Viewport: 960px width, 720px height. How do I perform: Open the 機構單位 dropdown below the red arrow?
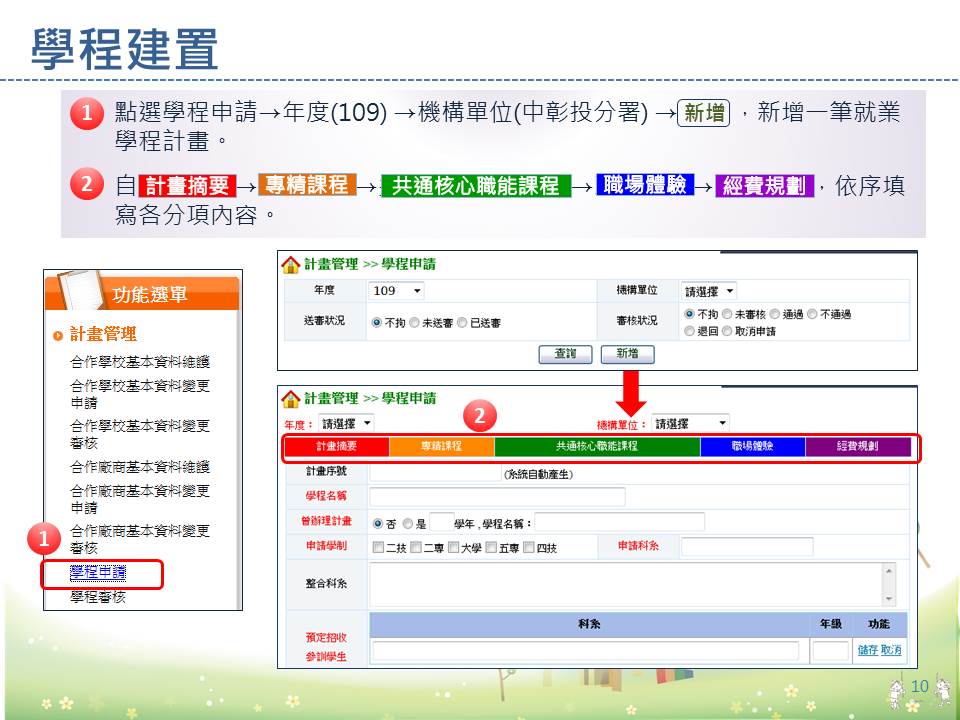pos(690,424)
